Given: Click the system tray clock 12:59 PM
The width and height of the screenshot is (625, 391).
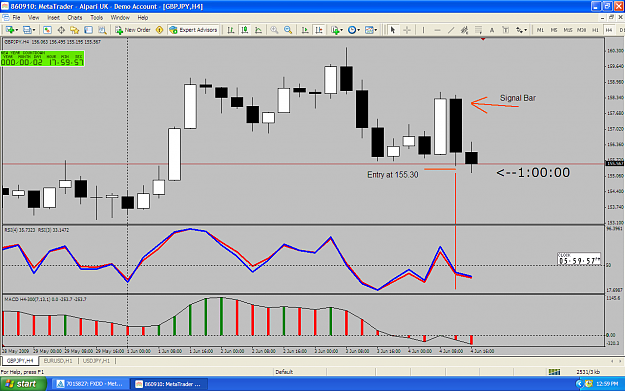Looking at the screenshot, I should (x=607, y=384).
